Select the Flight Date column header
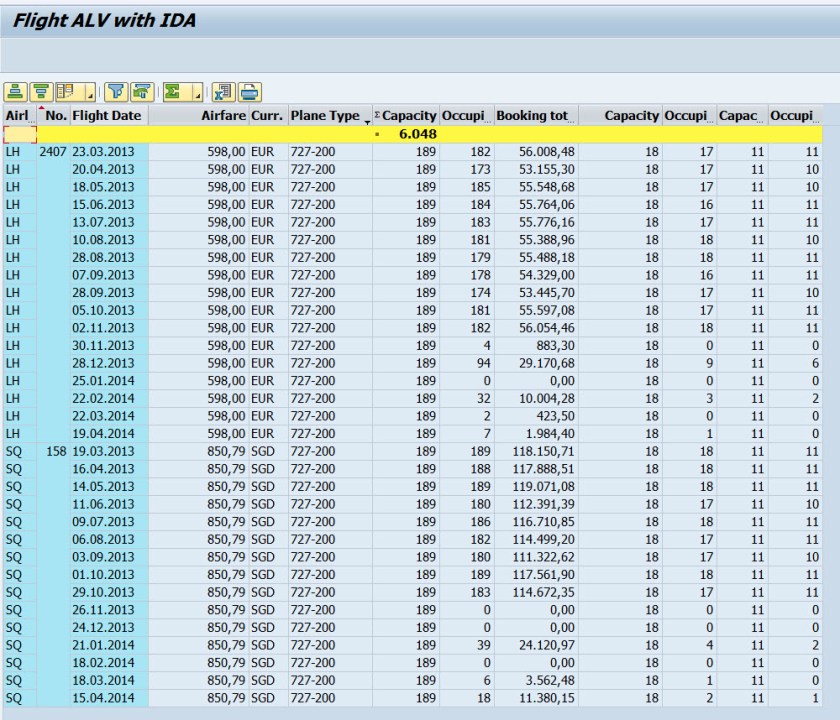840x720 pixels. 107,116
